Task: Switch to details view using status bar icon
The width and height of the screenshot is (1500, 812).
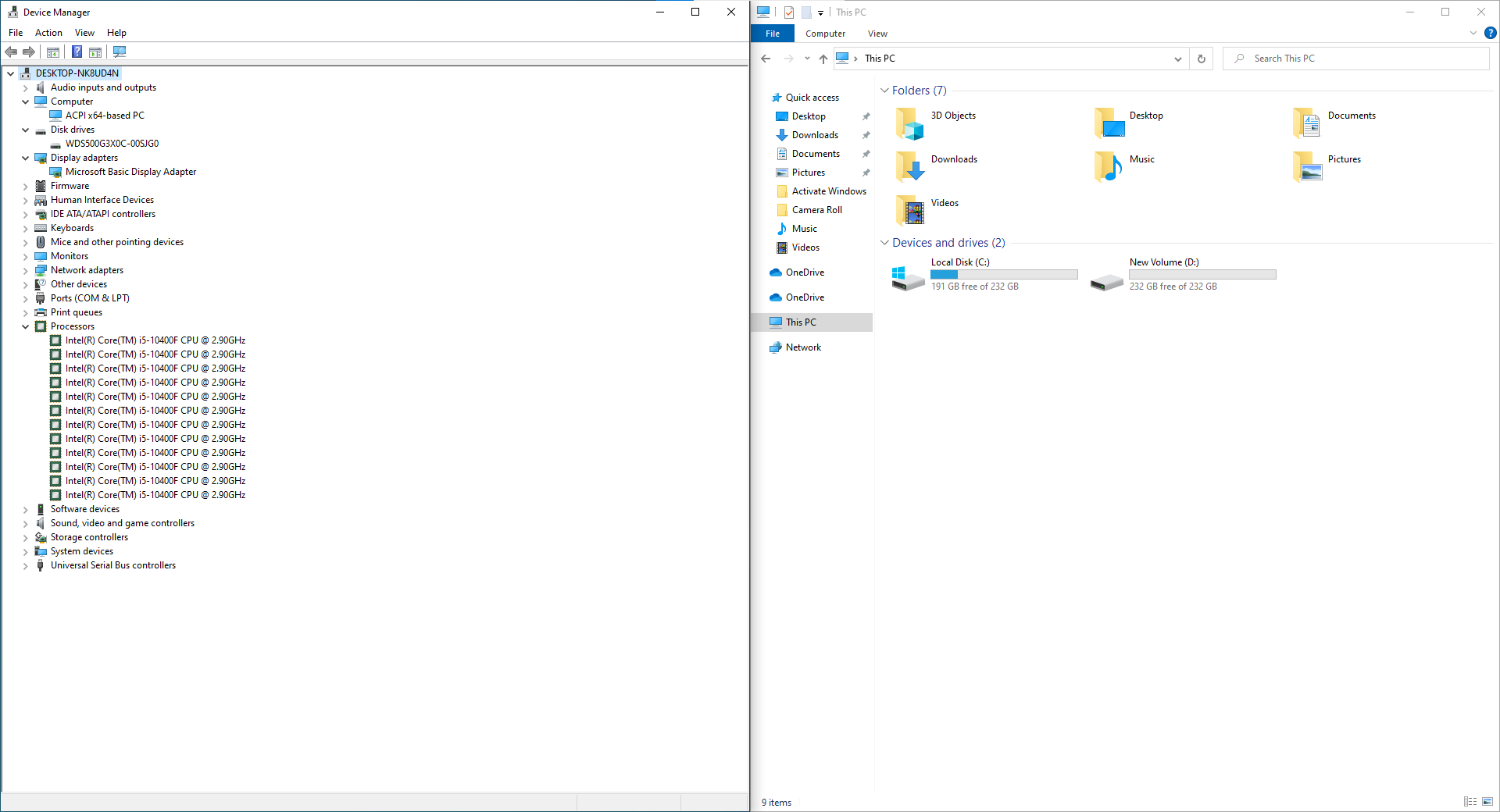Action: coord(1470,802)
